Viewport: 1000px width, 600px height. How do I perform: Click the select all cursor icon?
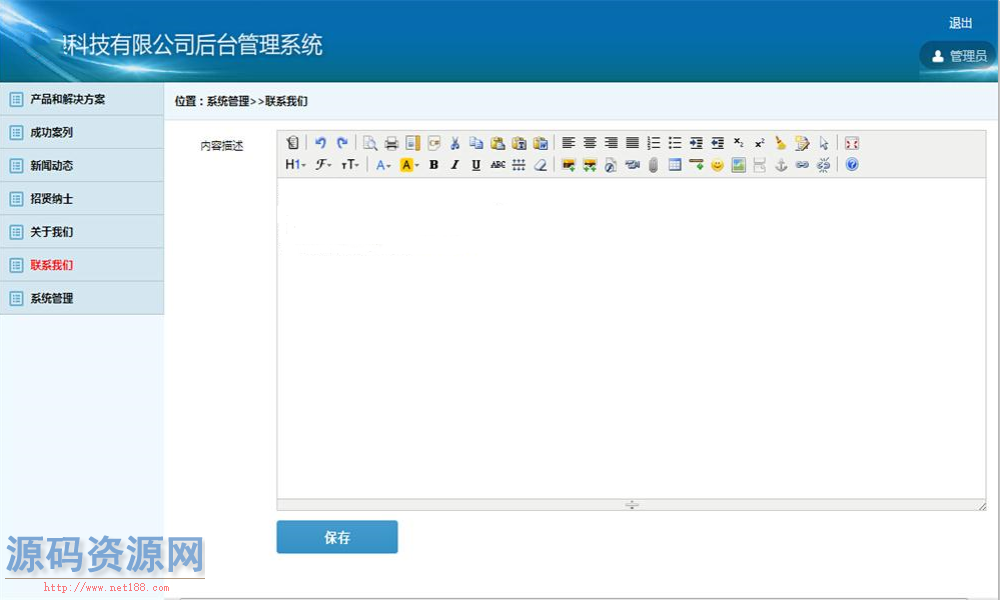coord(823,143)
